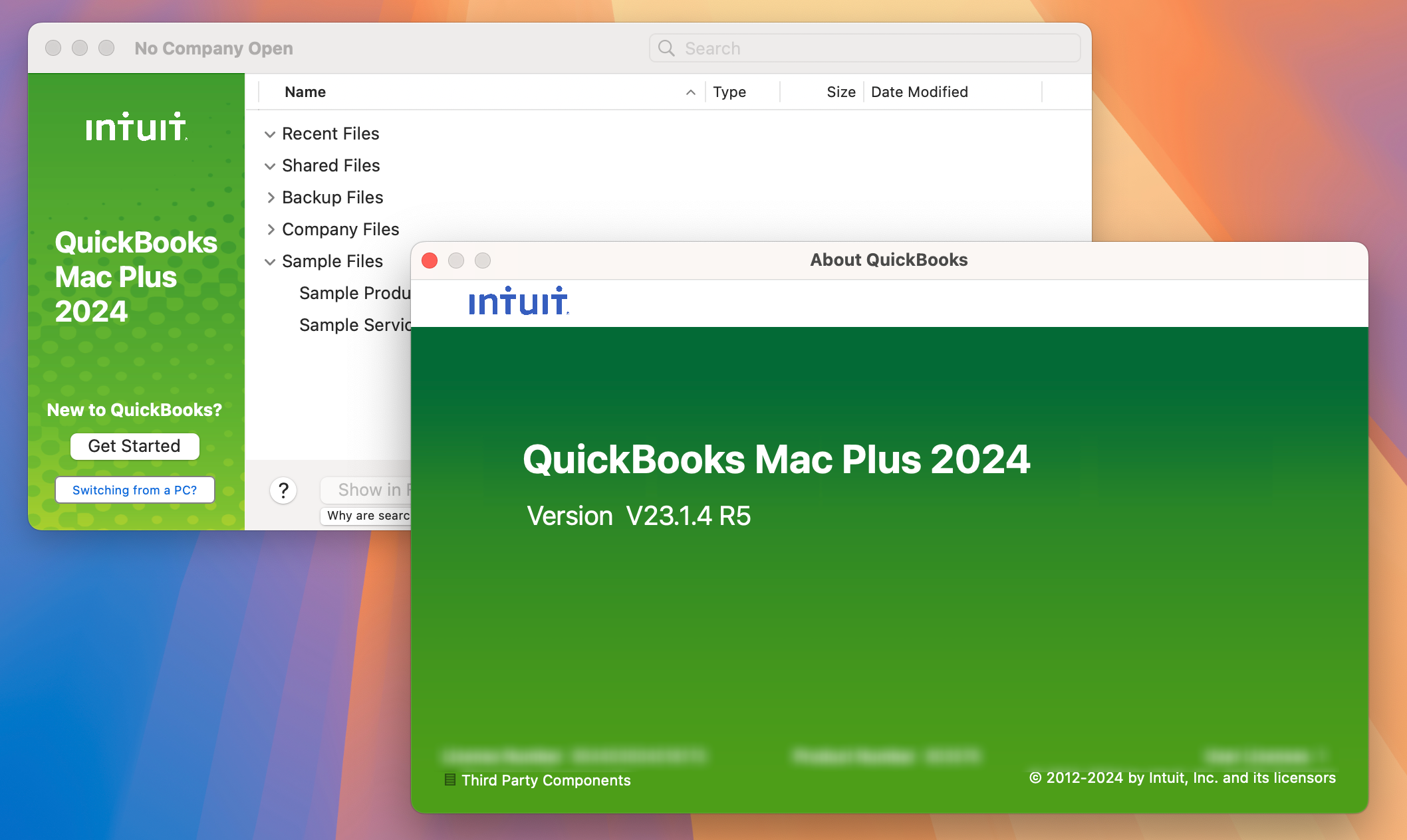This screenshot has width=1407, height=840.
Task: Click the search magnifier icon
Action: [666, 48]
